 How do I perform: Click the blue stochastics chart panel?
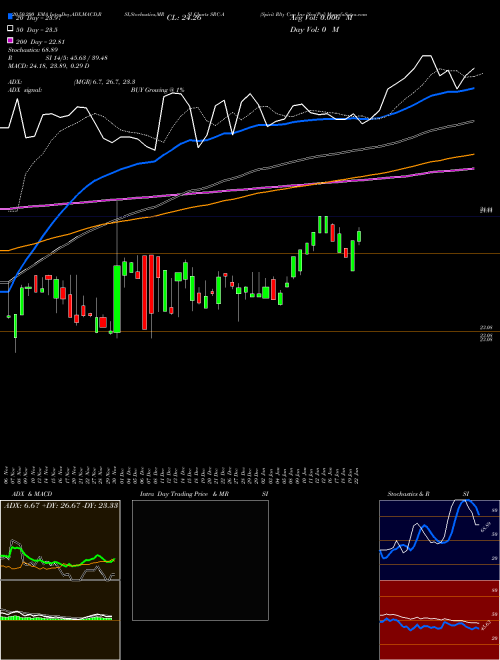(439, 540)
